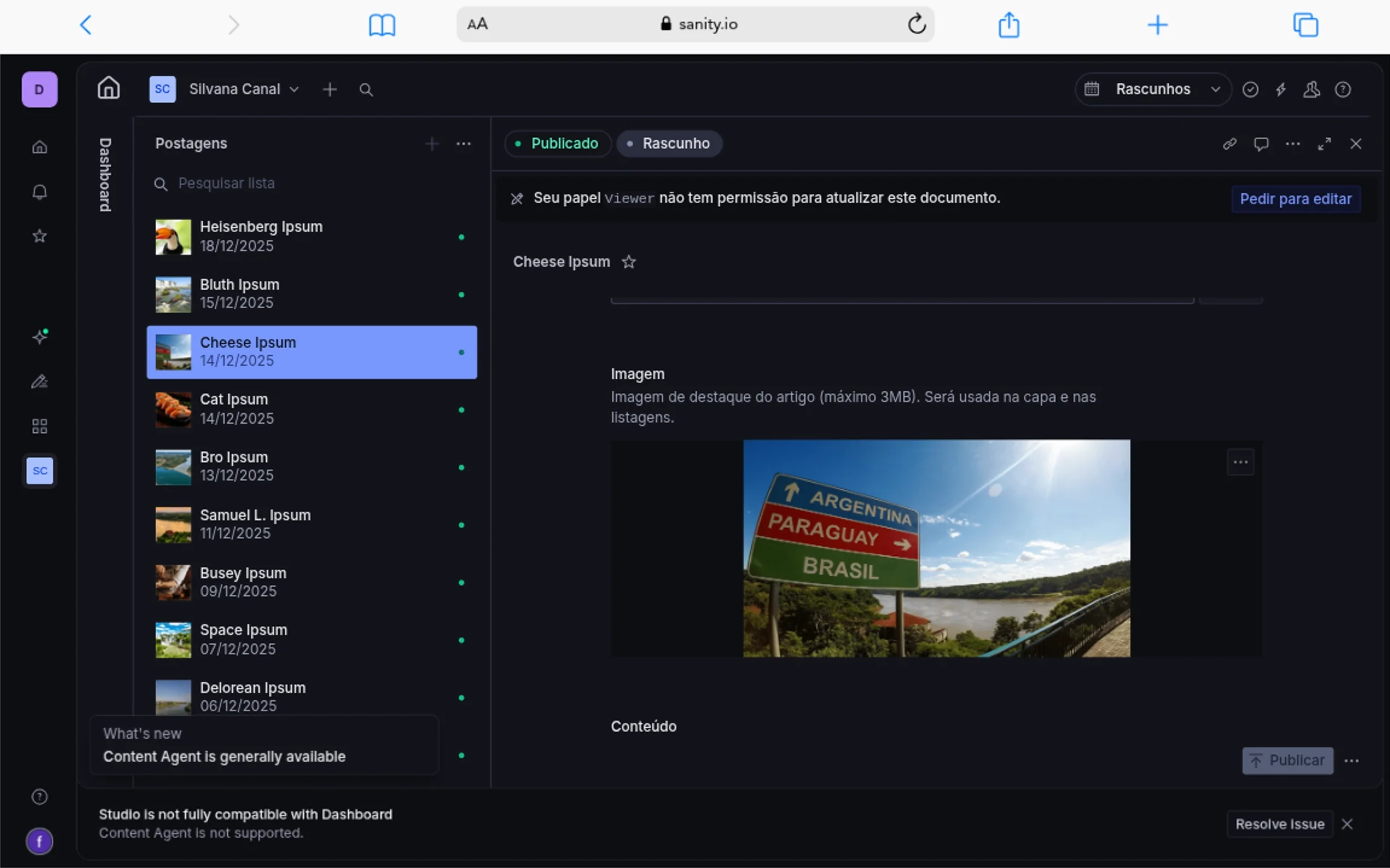Open comments speech bubble icon
1390x868 pixels.
(1261, 144)
